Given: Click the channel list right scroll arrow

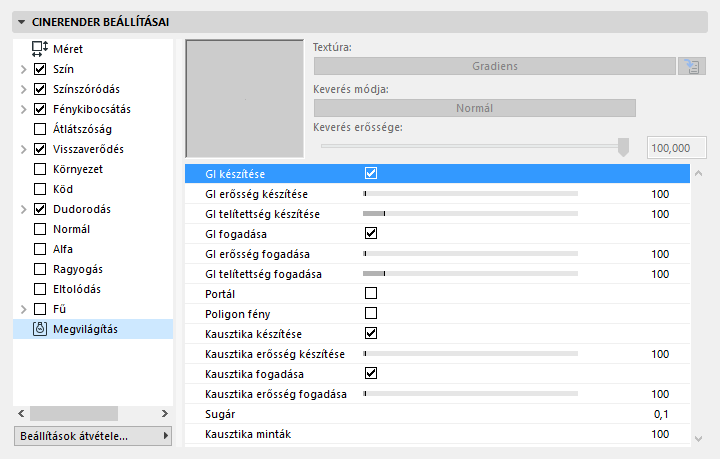Looking at the screenshot, I should point(165,414).
